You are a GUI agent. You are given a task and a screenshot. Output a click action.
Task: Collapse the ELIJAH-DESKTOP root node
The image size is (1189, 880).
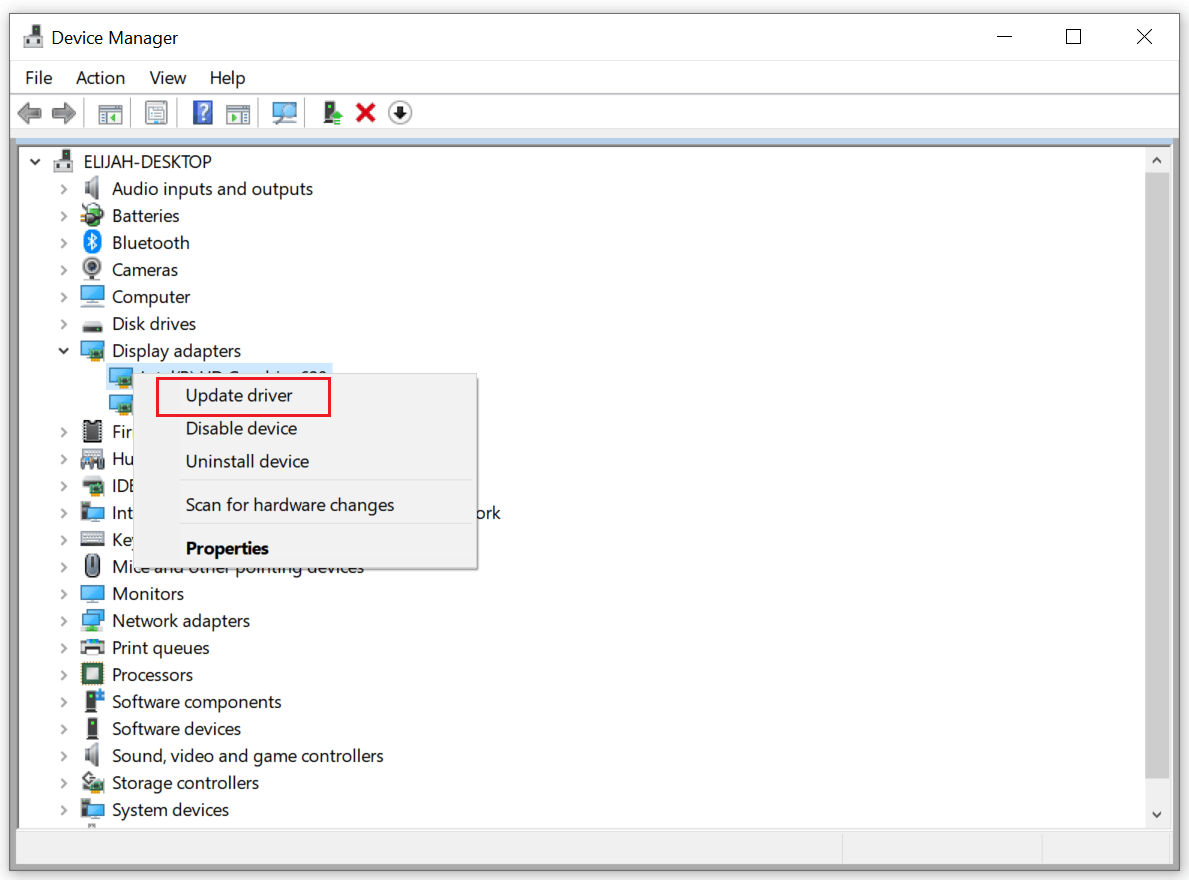(36, 162)
